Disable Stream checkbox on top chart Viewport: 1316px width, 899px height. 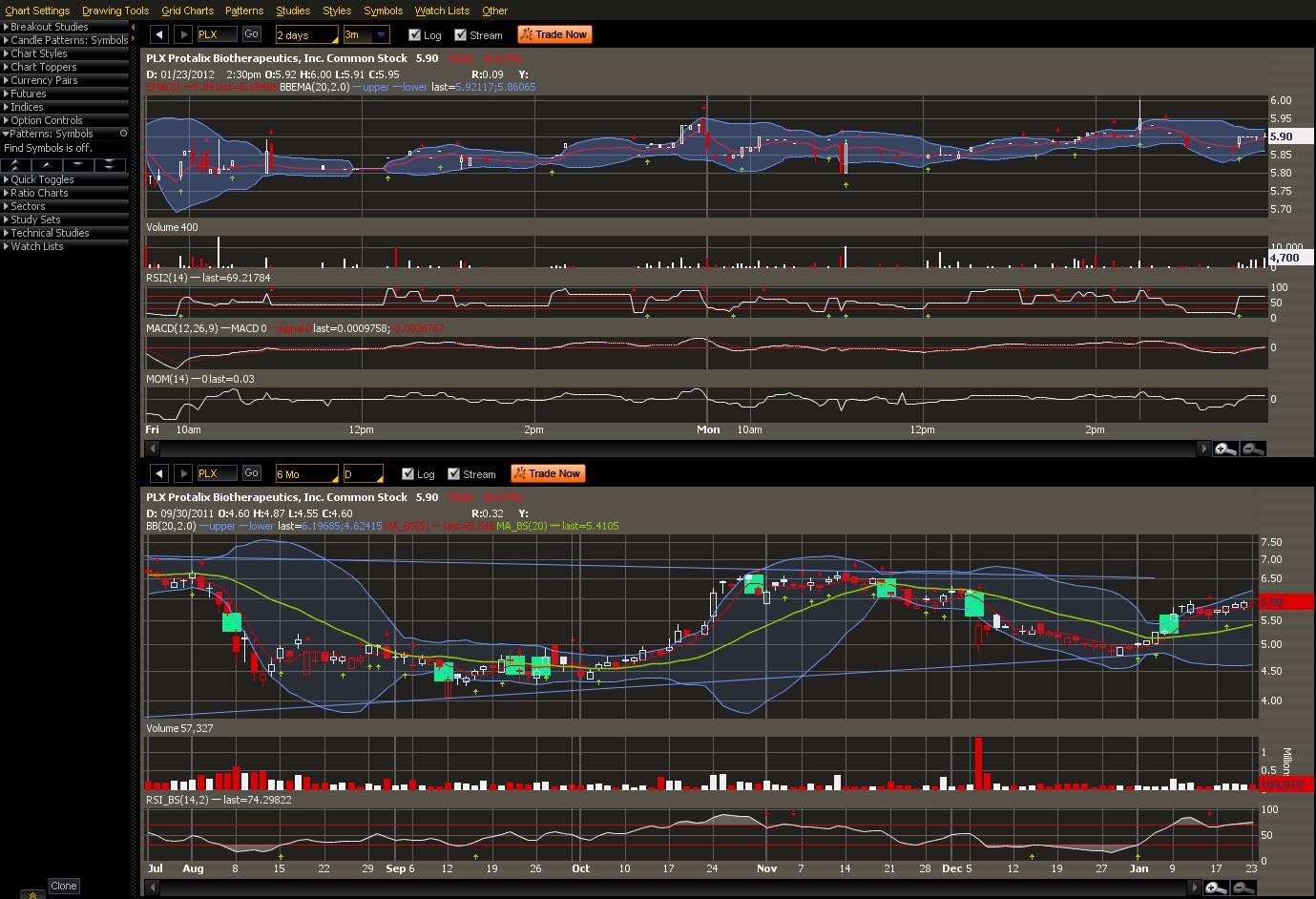click(461, 35)
